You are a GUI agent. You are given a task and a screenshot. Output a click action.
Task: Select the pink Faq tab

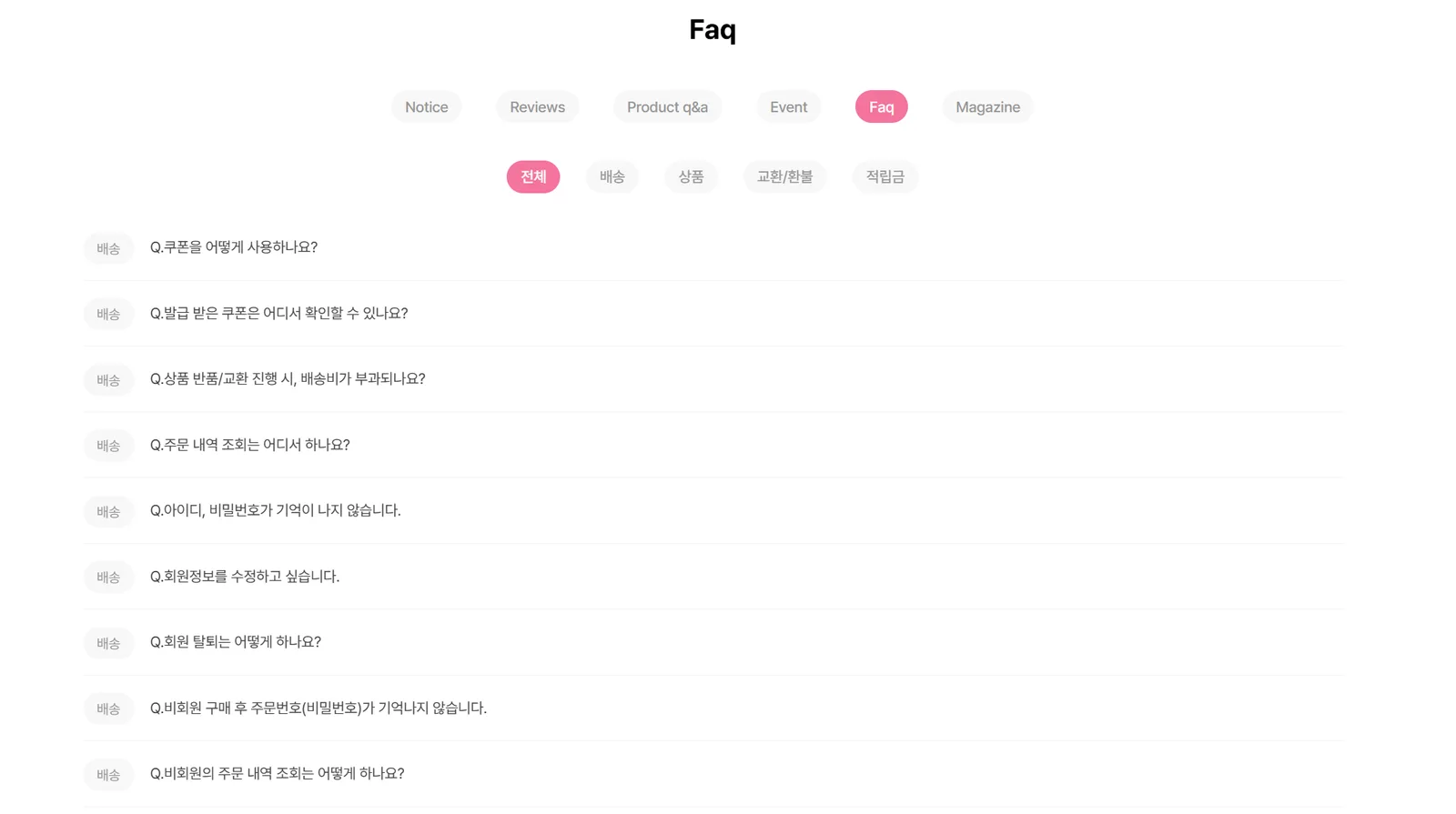click(x=881, y=106)
